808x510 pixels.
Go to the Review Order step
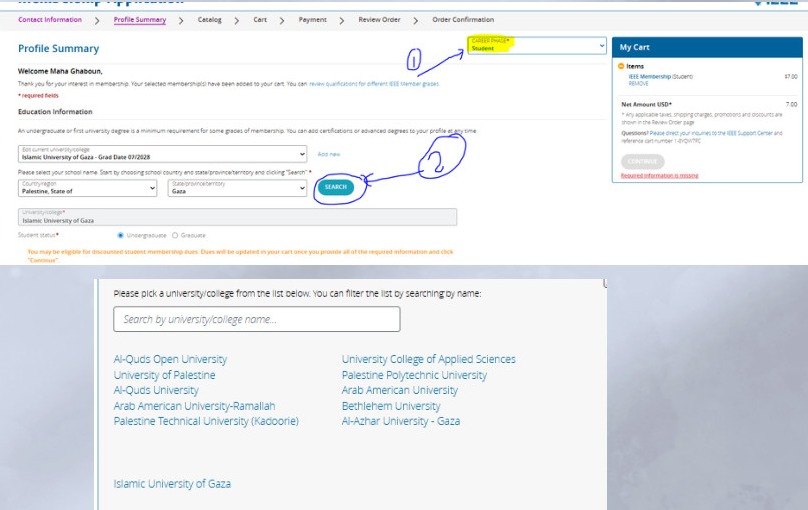click(x=379, y=20)
